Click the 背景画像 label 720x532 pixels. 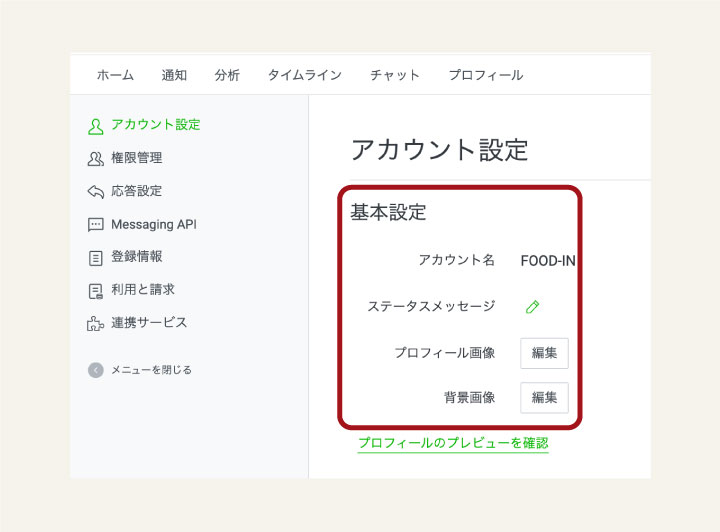(x=469, y=398)
